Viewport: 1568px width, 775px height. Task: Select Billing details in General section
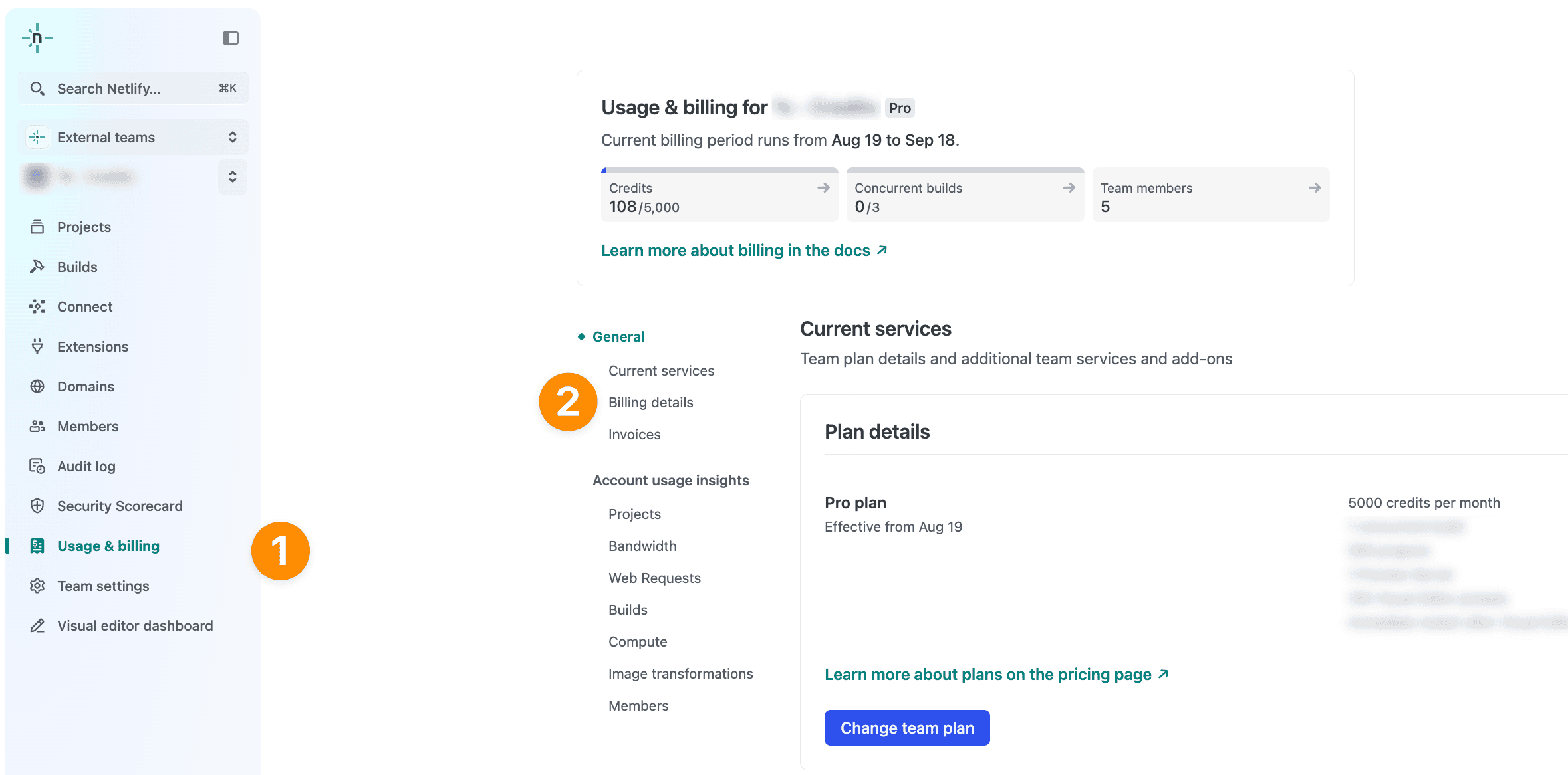650,402
